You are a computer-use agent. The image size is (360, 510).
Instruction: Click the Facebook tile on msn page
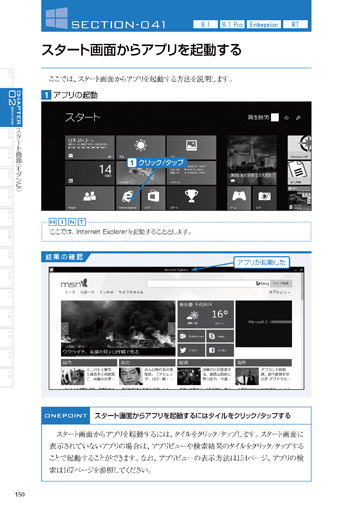pyautogui.click(x=220, y=350)
